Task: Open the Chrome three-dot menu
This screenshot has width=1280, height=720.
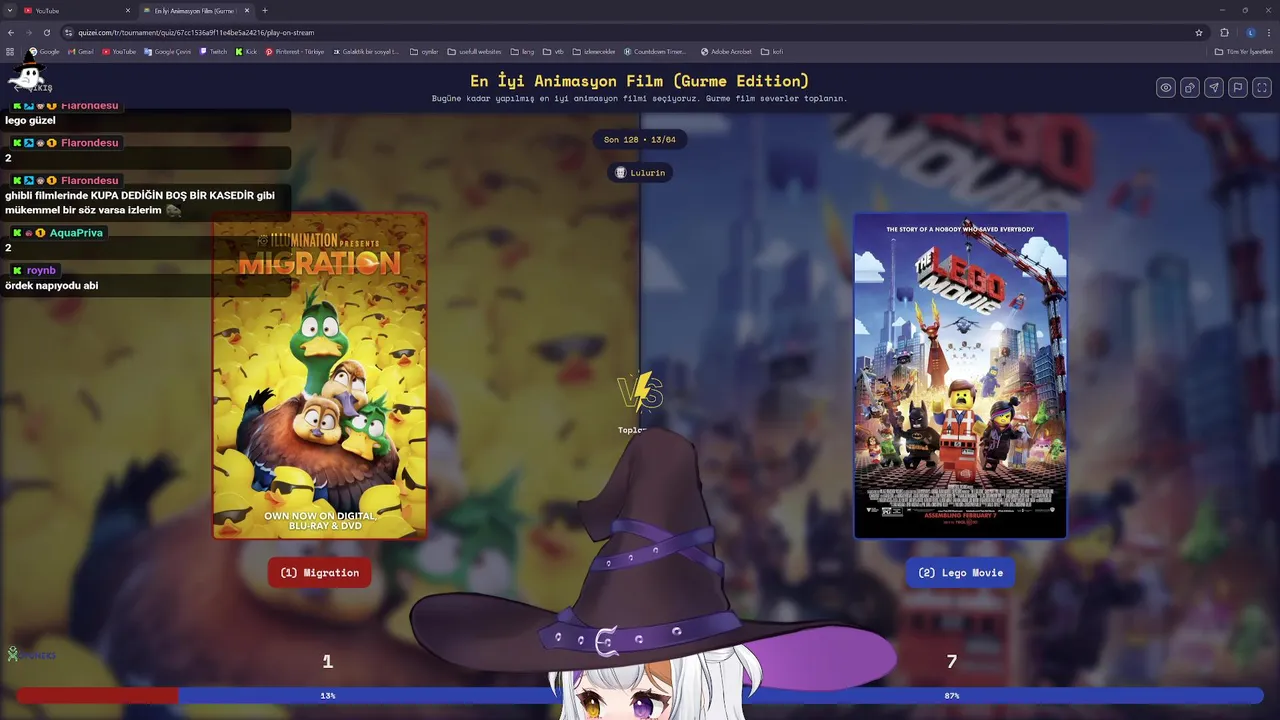Action: coord(1268,32)
